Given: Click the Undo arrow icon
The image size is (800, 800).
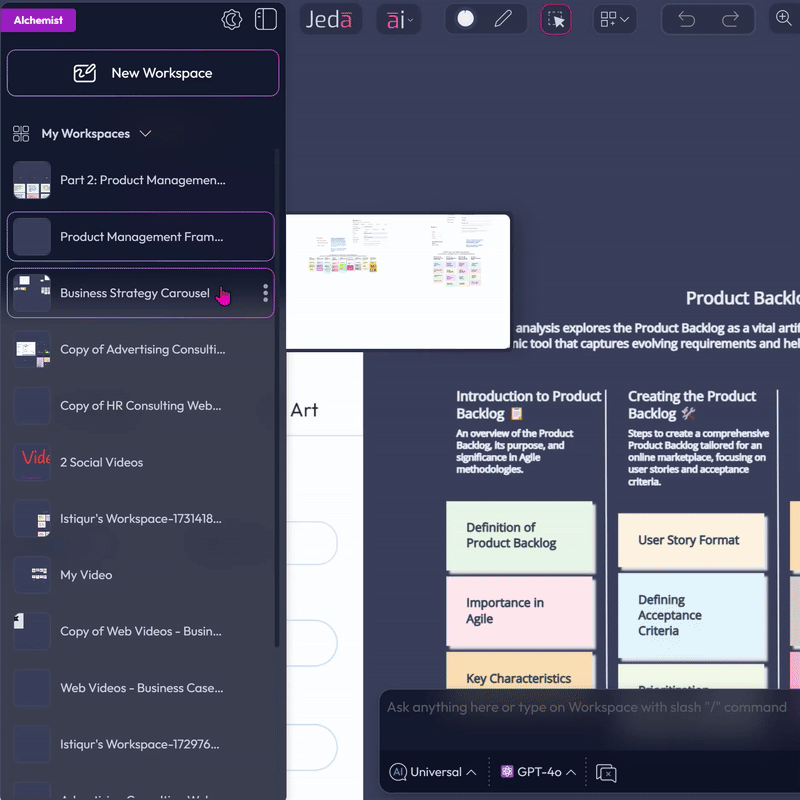Looking at the screenshot, I should tap(688, 18).
